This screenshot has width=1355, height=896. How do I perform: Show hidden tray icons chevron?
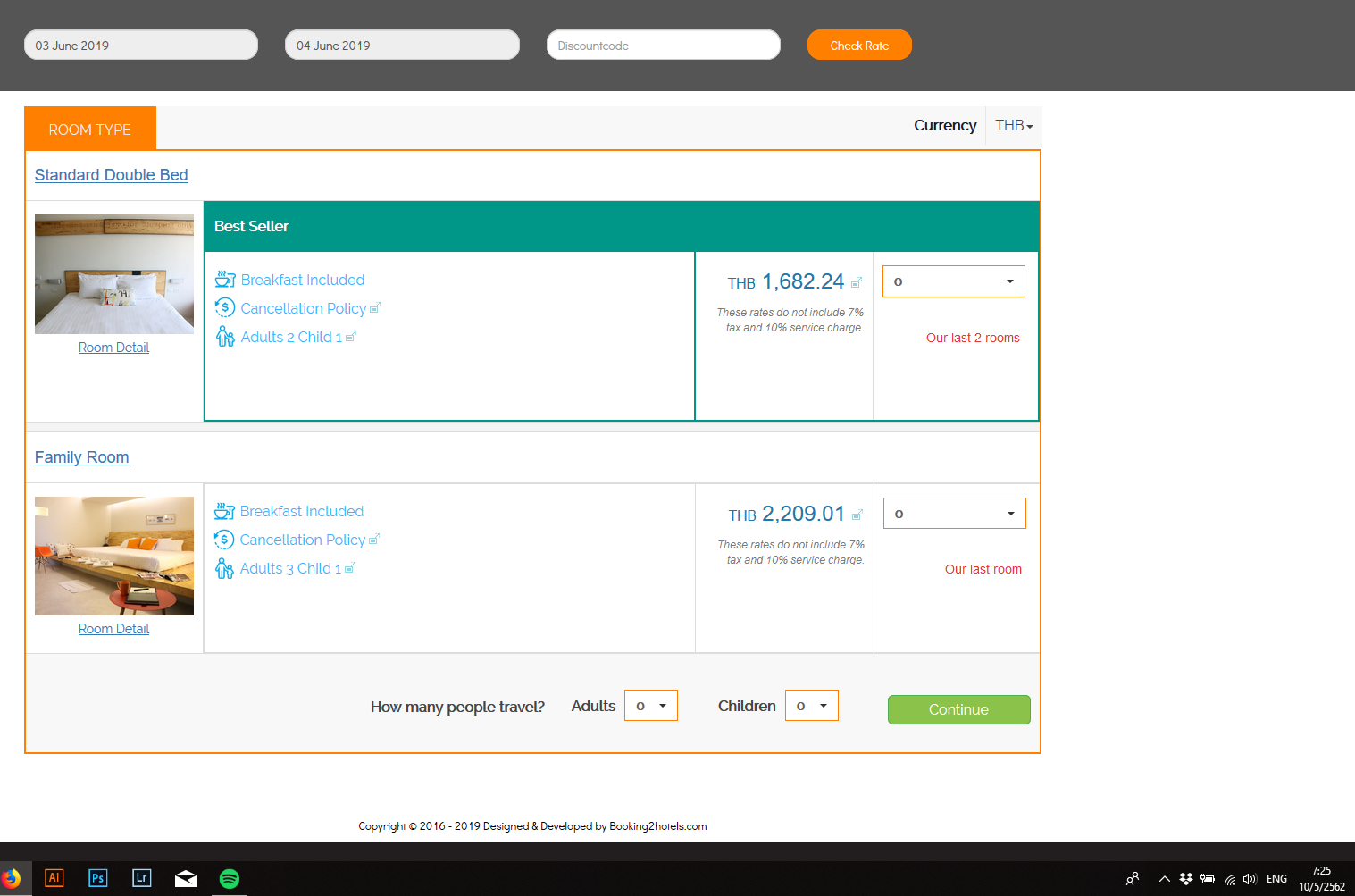(x=1165, y=879)
